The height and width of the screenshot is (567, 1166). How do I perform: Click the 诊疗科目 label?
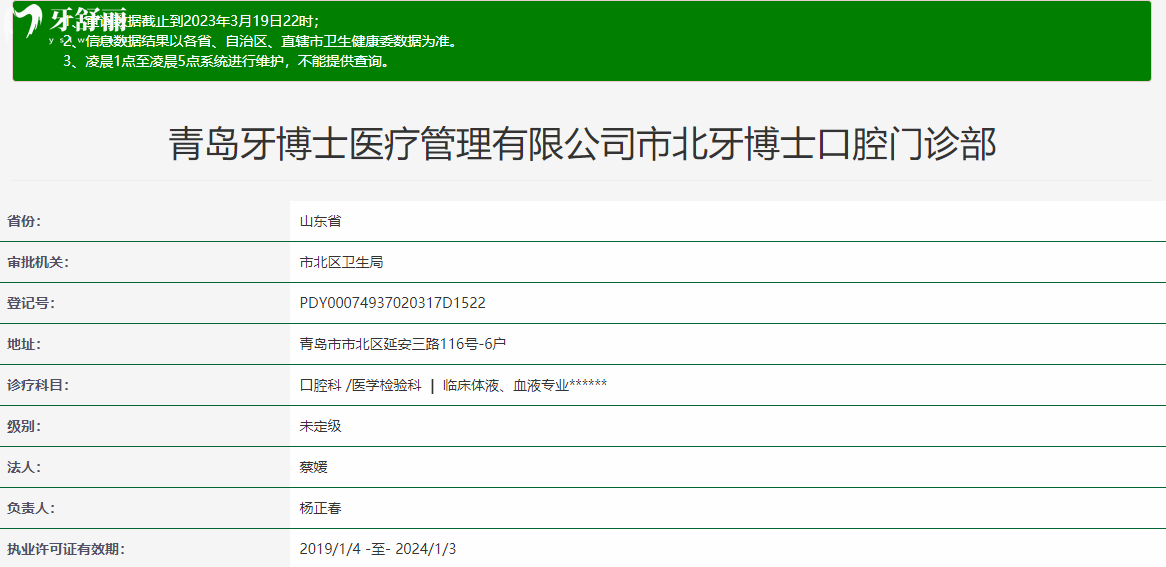coord(37,385)
